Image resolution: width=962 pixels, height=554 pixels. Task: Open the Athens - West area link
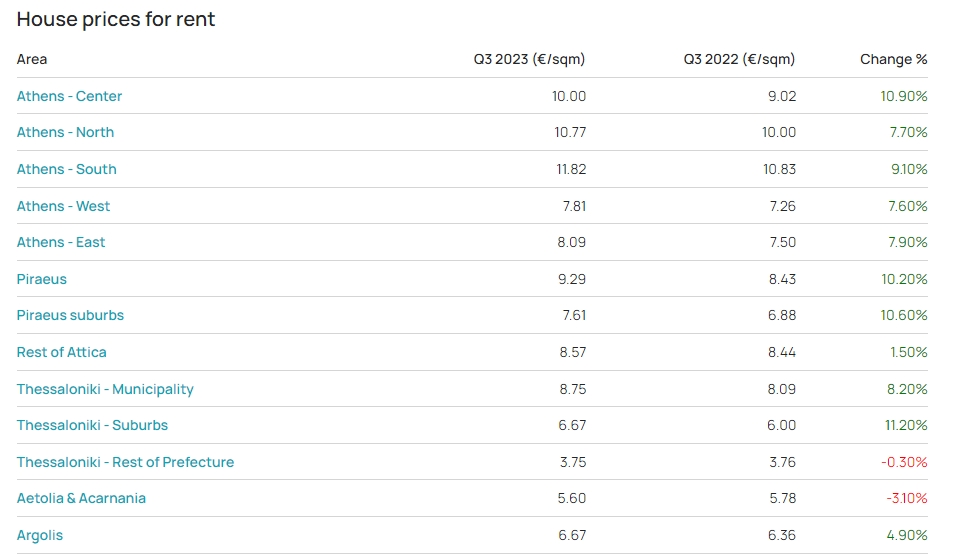[x=63, y=206]
